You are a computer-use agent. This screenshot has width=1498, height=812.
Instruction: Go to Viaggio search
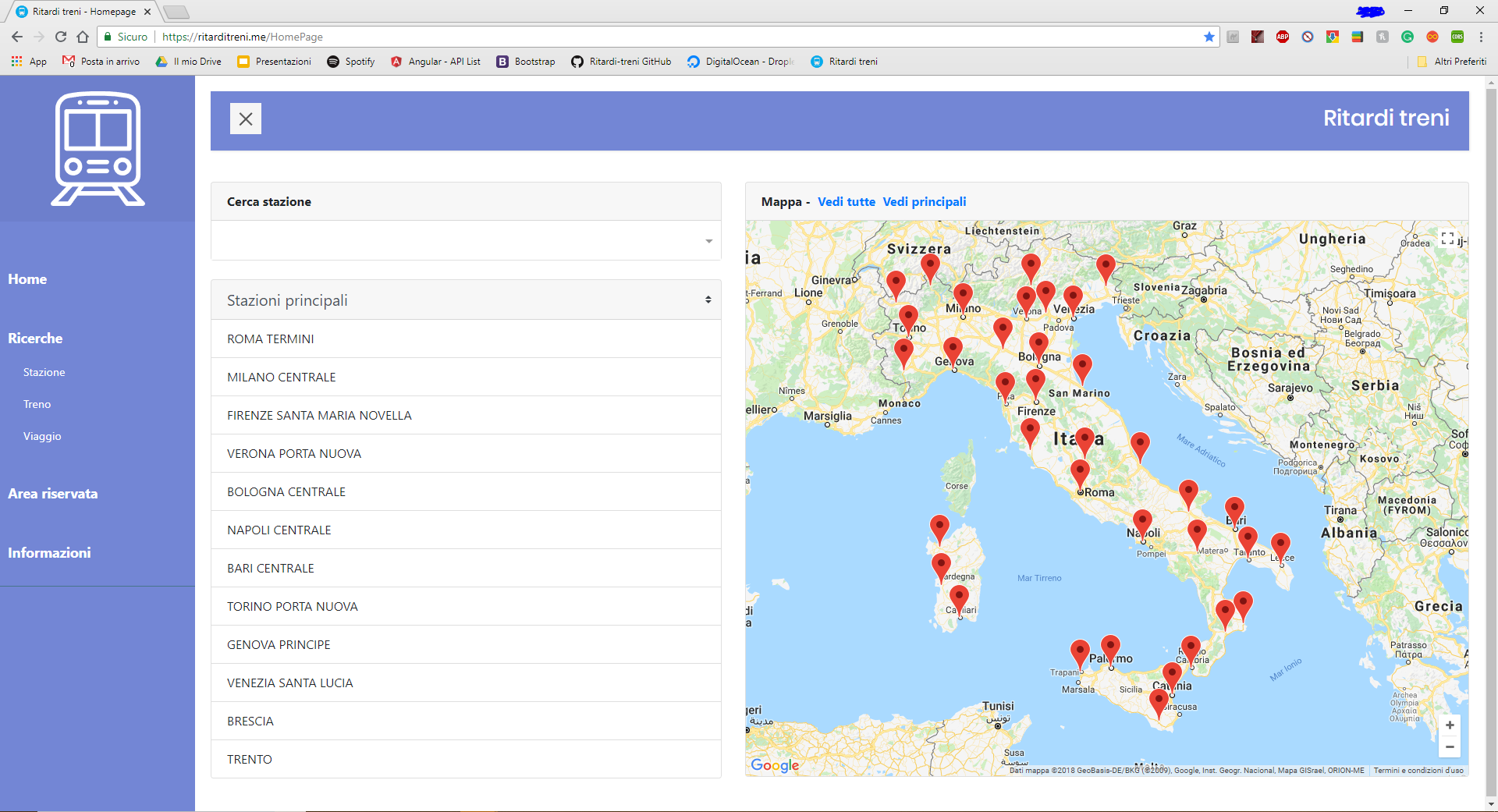click(42, 436)
